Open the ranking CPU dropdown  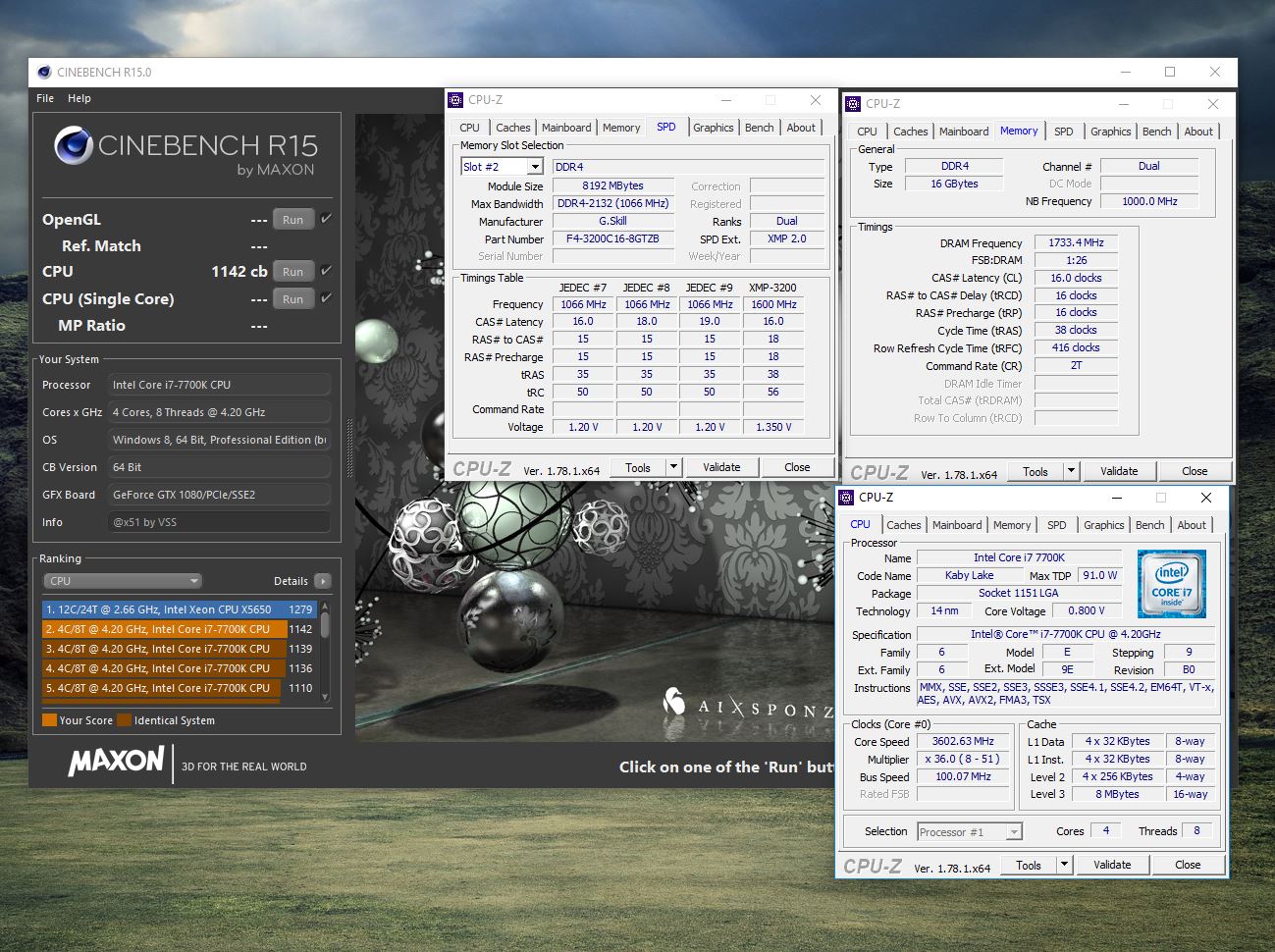tap(122, 581)
